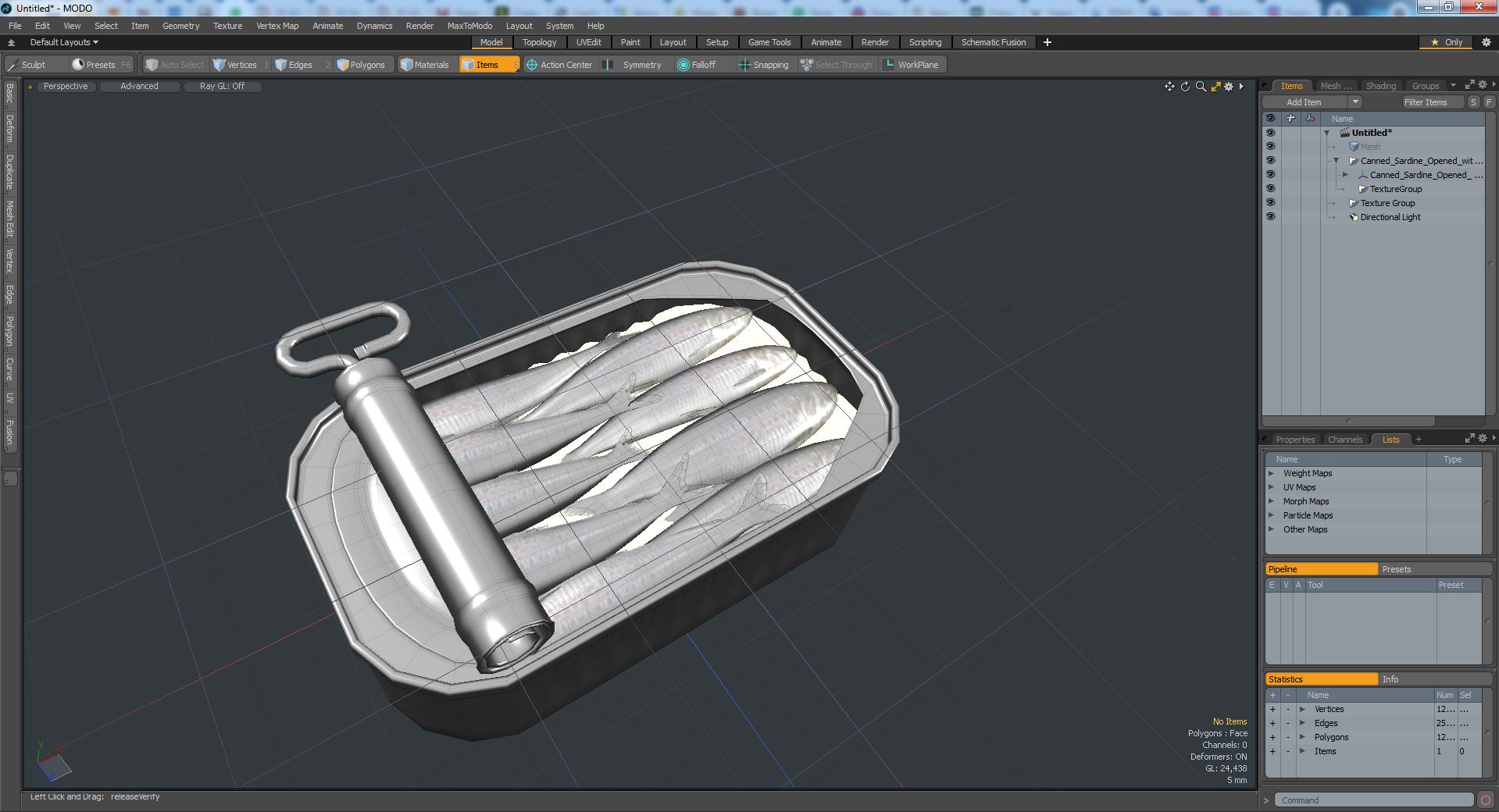Image resolution: width=1499 pixels, height=812 pixels.
Task: Expand Particle Maps list
Action: [x=1271, y=515]
